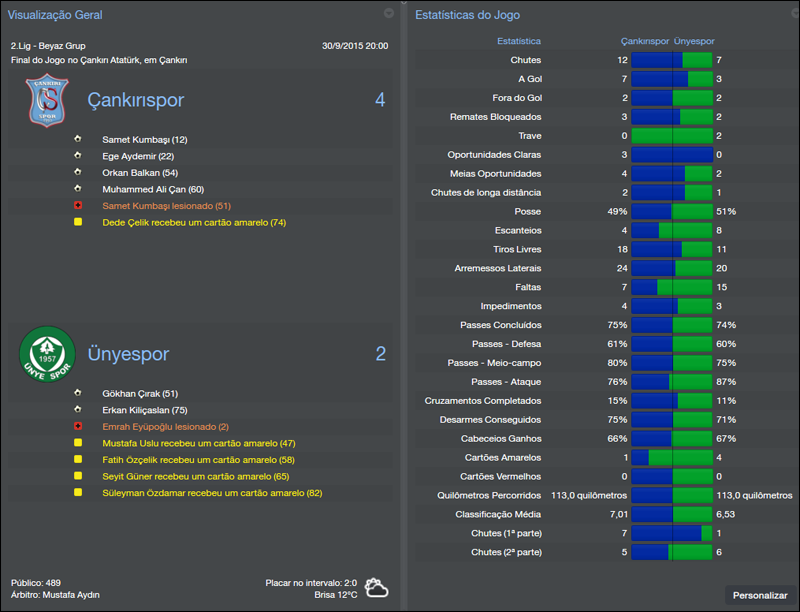Viewport: 800px width, 612px height.
Task: Open the gear icon on Visualização Geral panel
Action: coord(388,14)
